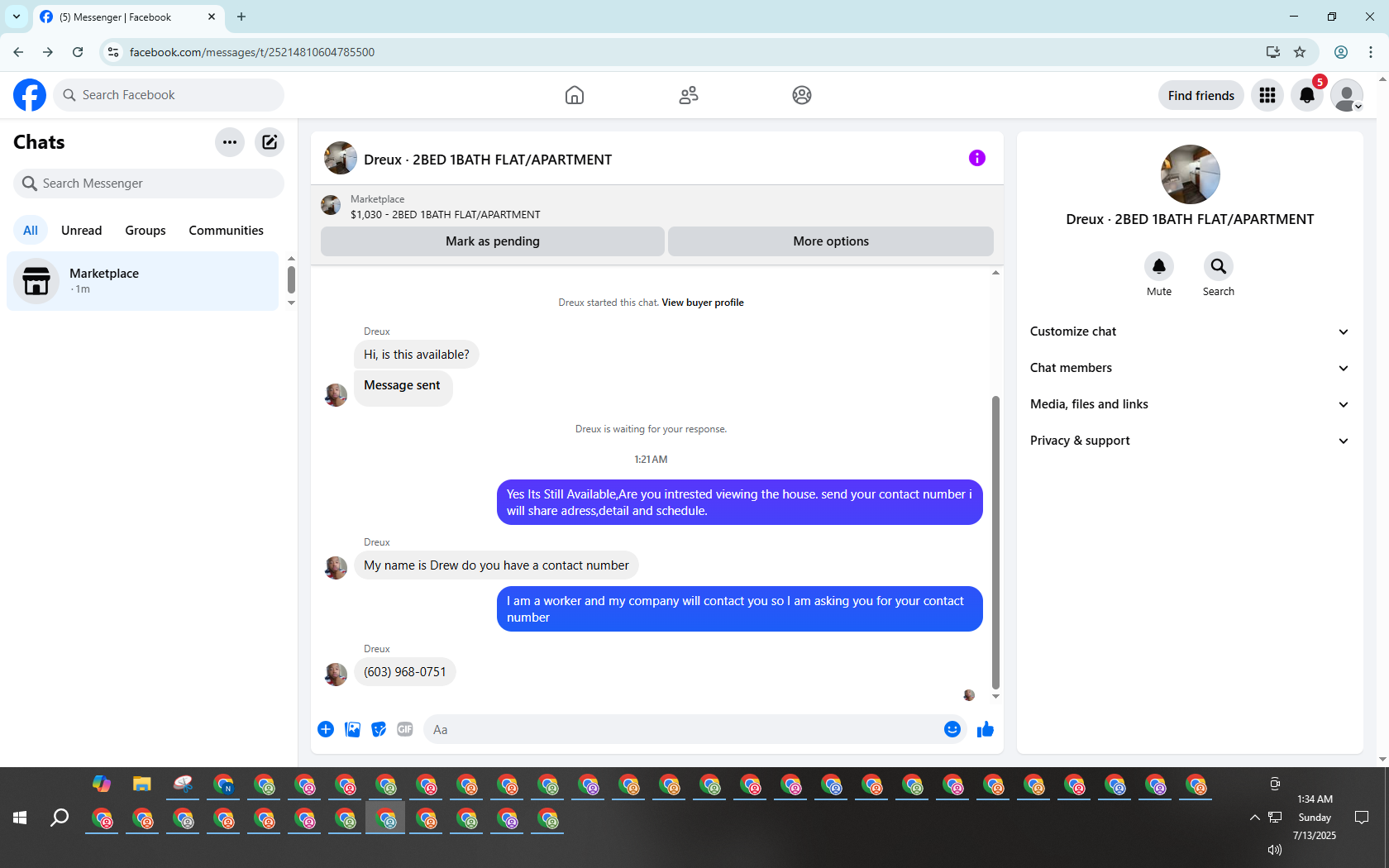Choose a sticker from composer
1389x868 pixels.
(379, 729)
